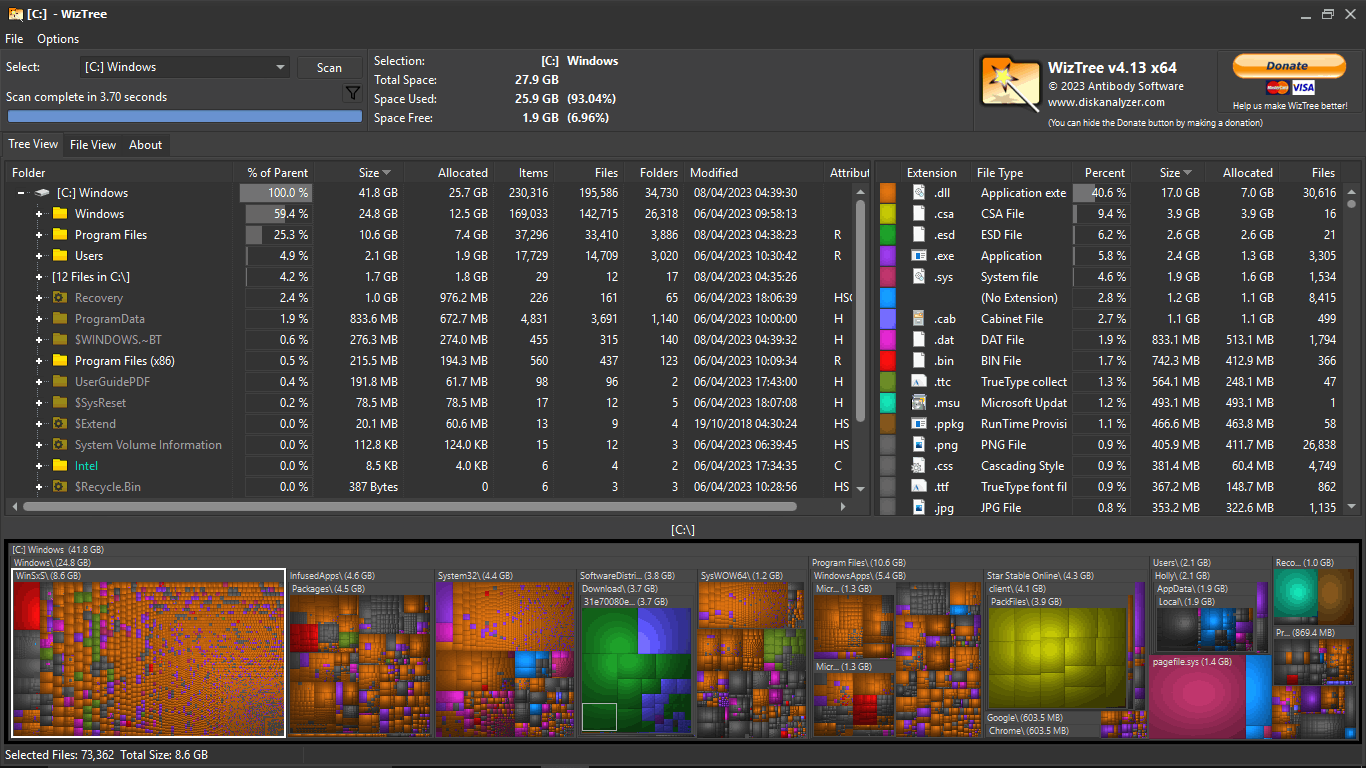
Task: Select the Windows row's yellow folder icon
Action: click(x=60, y=214)
